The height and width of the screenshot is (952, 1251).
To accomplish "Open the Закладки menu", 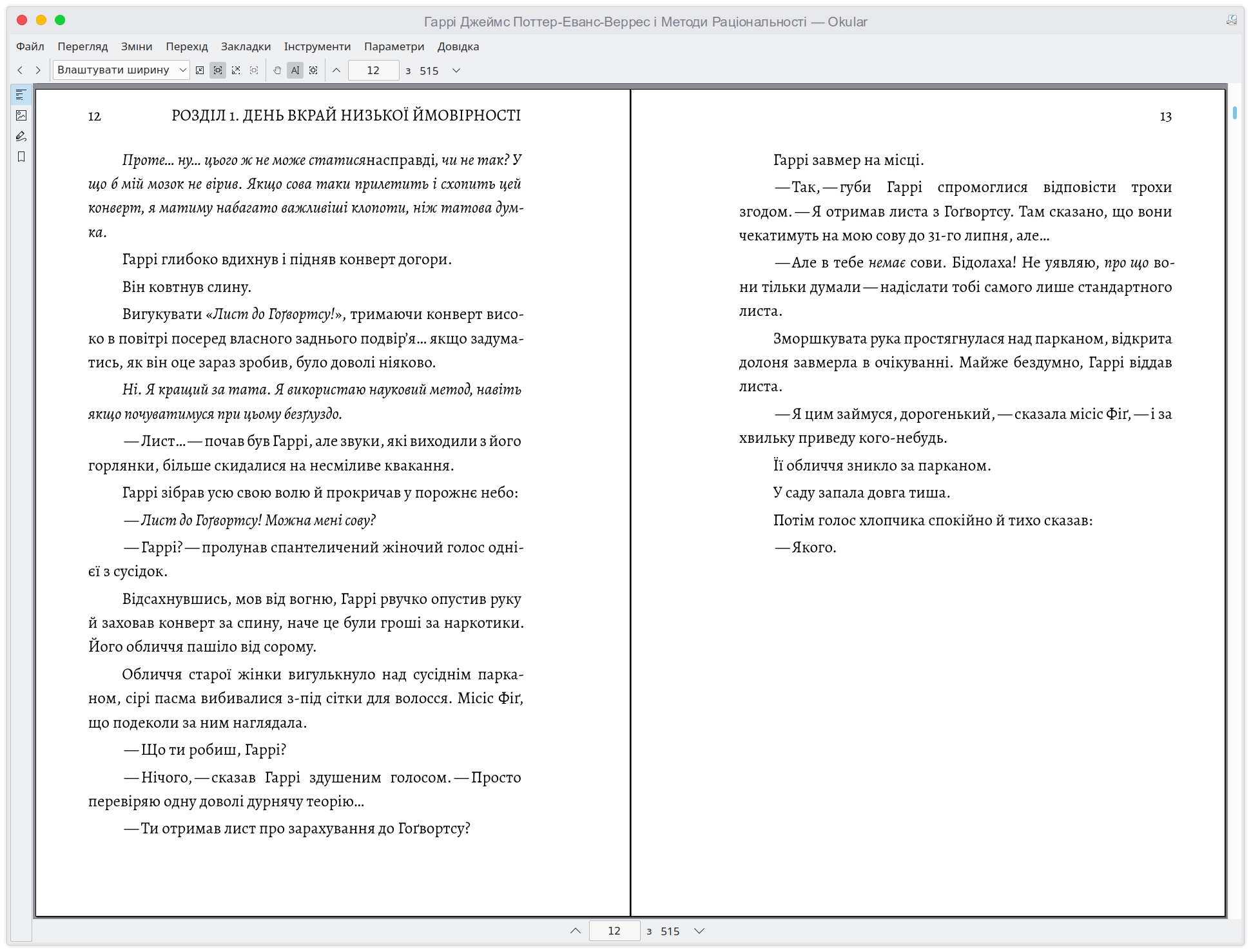I will [246, 46].
